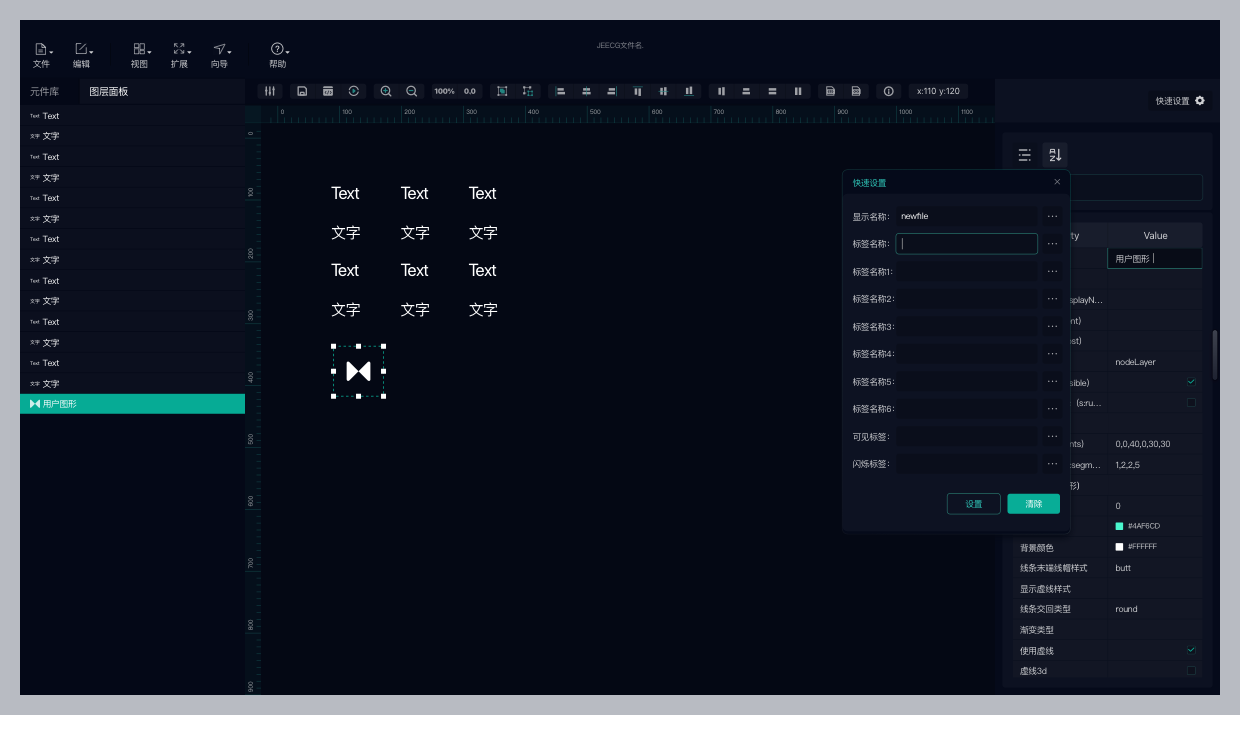Toggle the 使用虚线 checkbox
The width and height of the screenshot is (1240, 755).
pos(1191,650)
